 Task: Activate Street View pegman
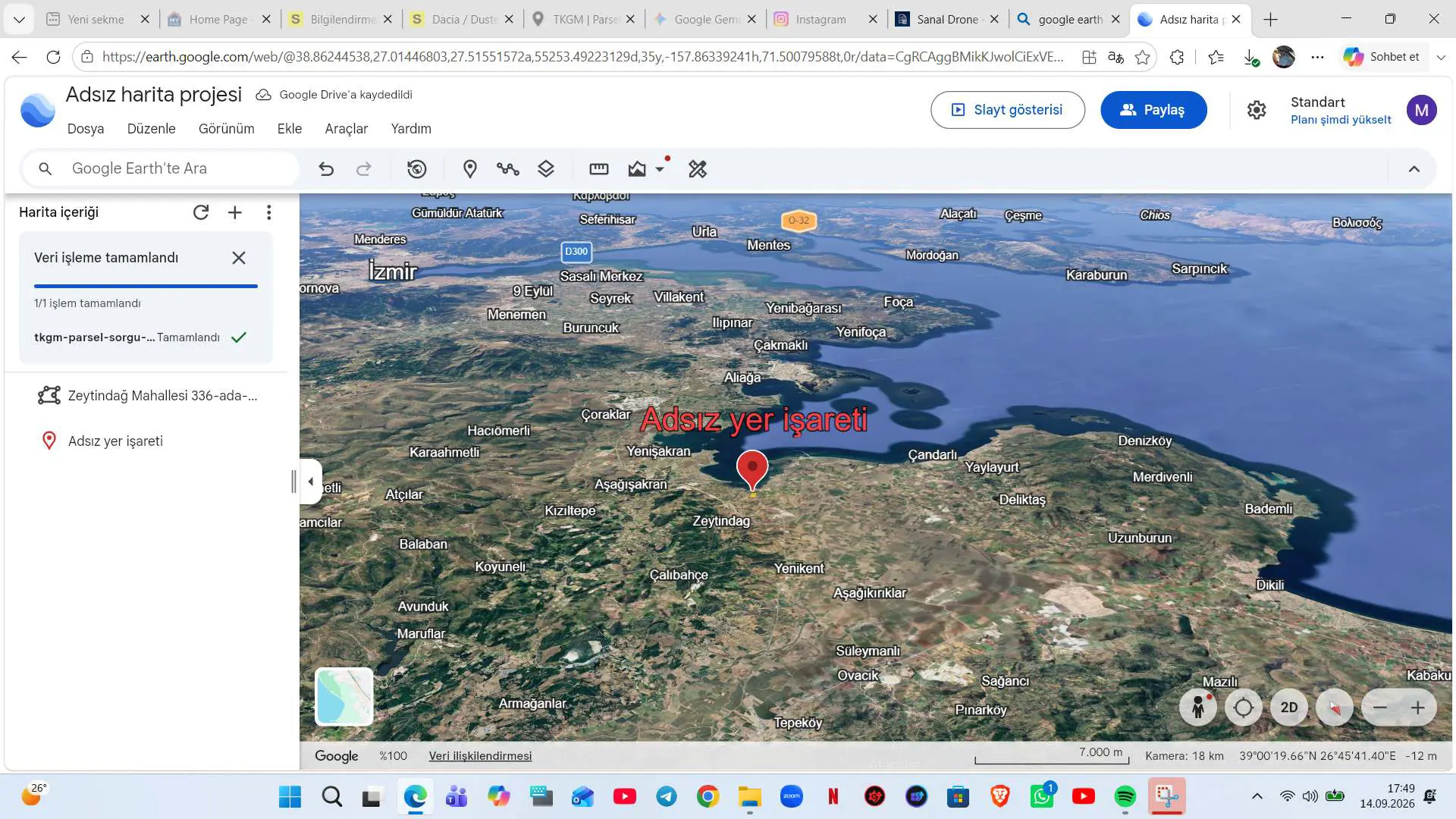(x=1198, y=708)
